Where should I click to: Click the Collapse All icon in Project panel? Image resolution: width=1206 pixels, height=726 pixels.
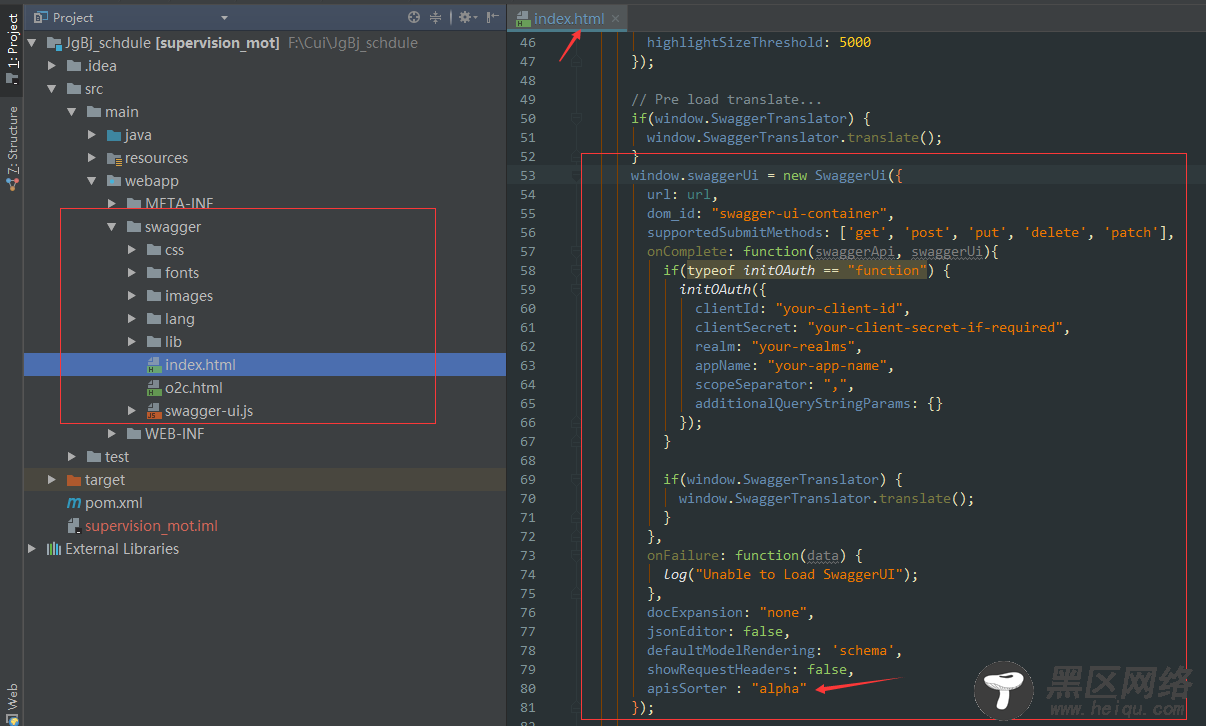pyautogui.click(x=436, y=17)
